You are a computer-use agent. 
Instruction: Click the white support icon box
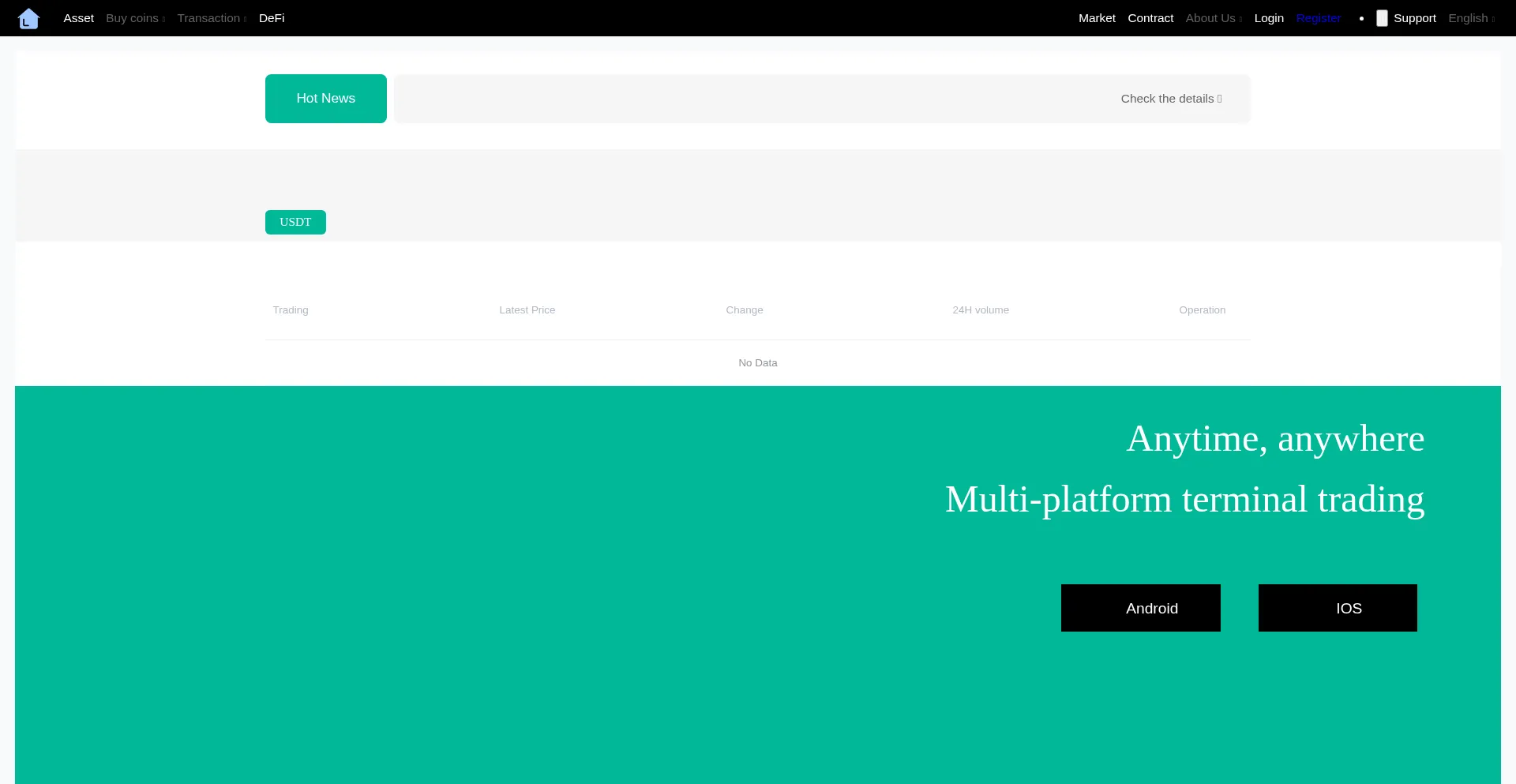click(1382, 18)
